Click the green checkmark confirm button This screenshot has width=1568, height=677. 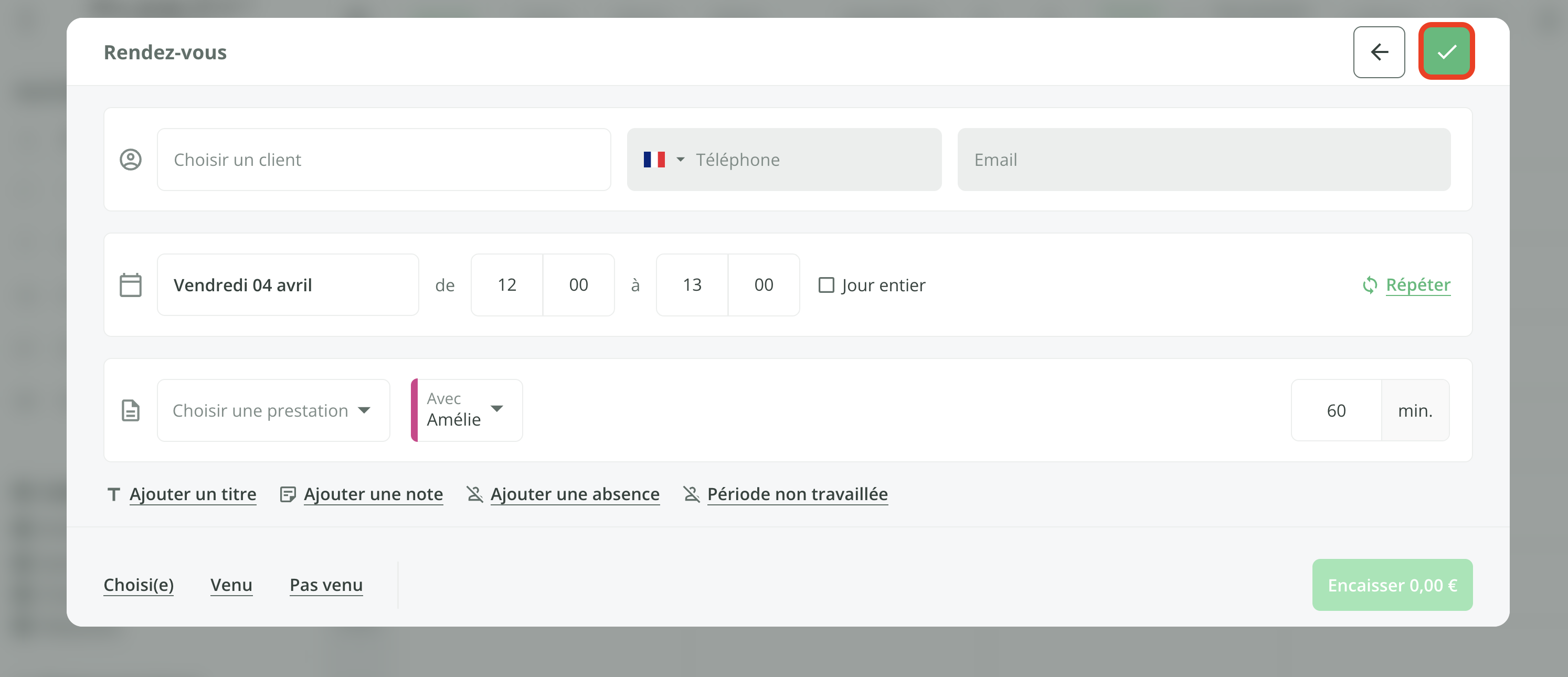[x=1446, y=52]
